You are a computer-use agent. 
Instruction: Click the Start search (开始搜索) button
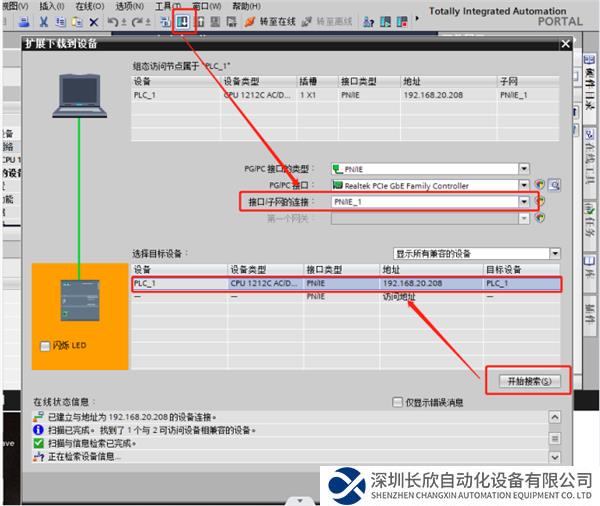[x=528, y=380]
